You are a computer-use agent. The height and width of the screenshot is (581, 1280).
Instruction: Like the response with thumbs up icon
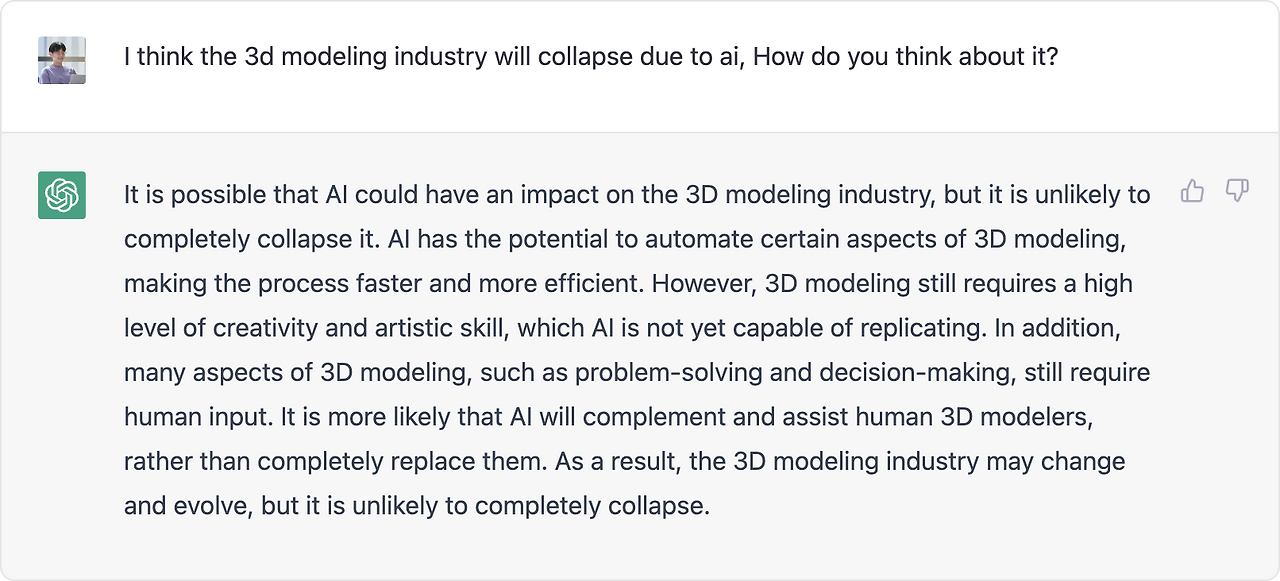pyautogui.click(x=1192, y=191)
